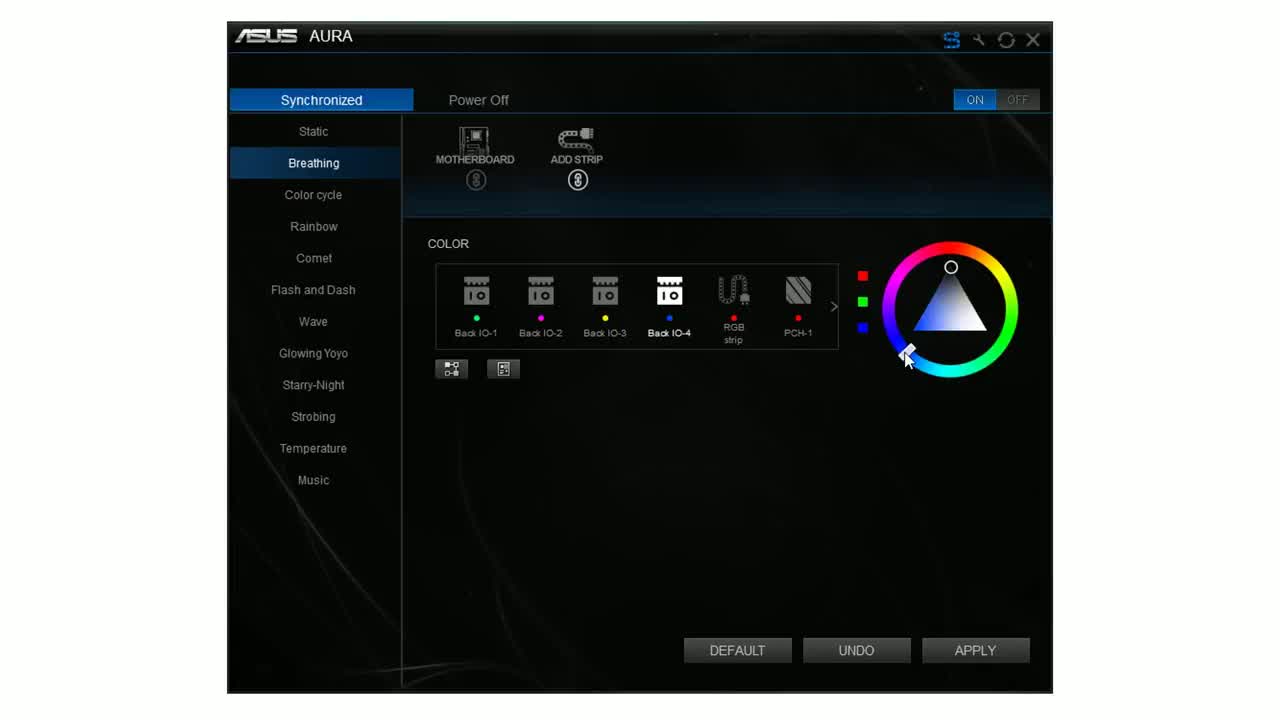1280x720 pixels.
Task: Pick the green preset color swatch
Action: (x=863, y=302)
